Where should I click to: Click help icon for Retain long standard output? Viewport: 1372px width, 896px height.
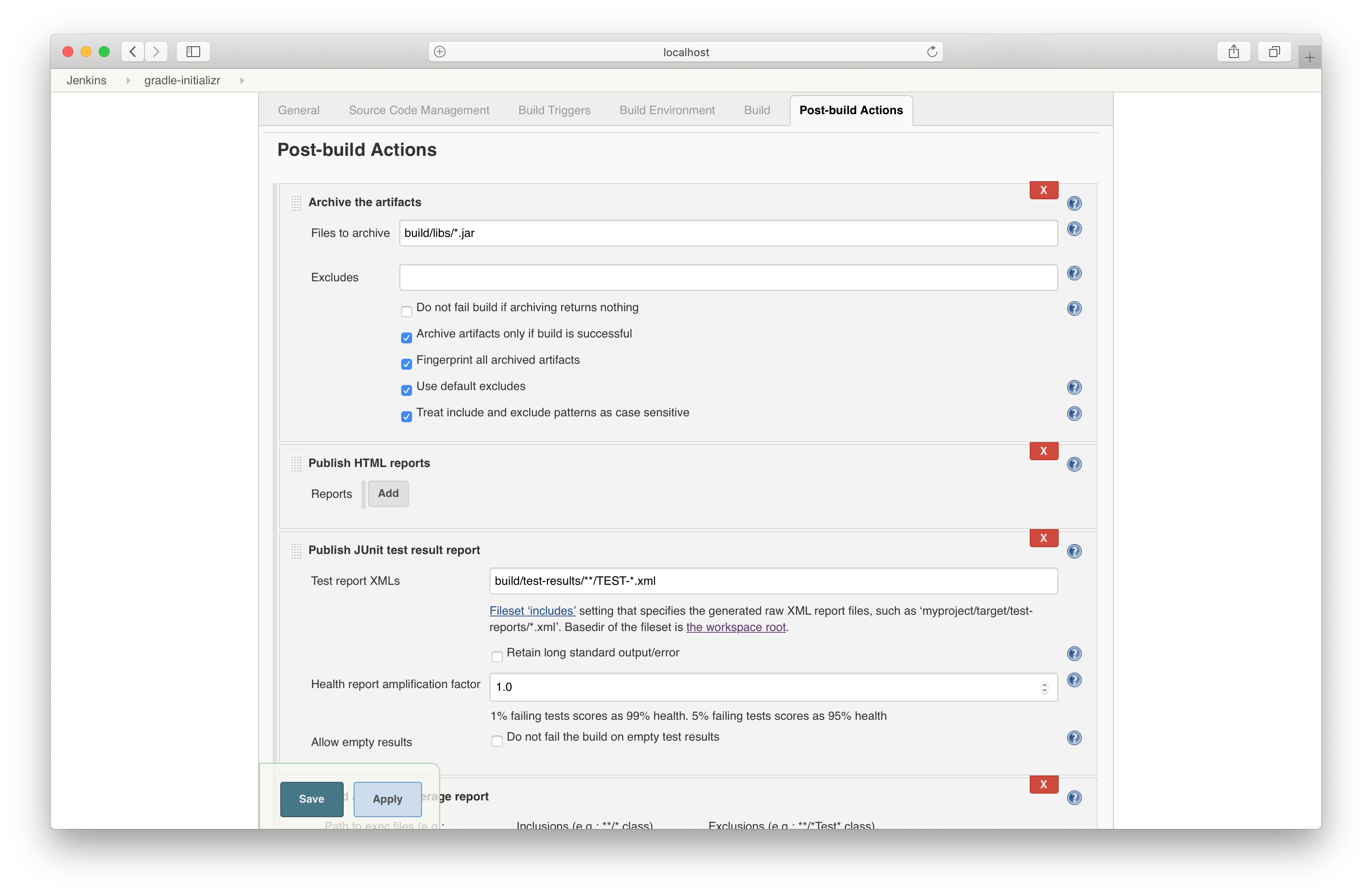pos(1074,653)
